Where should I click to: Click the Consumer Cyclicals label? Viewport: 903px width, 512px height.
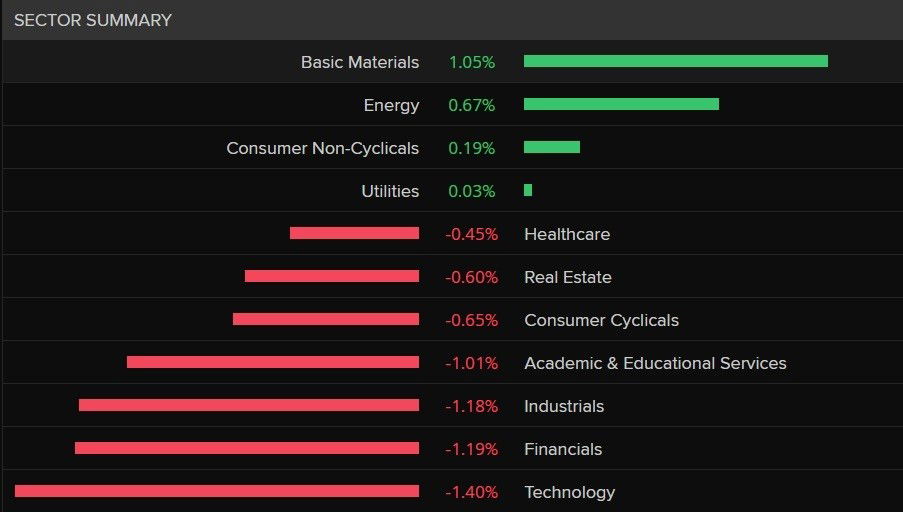(x=601, y=320)
